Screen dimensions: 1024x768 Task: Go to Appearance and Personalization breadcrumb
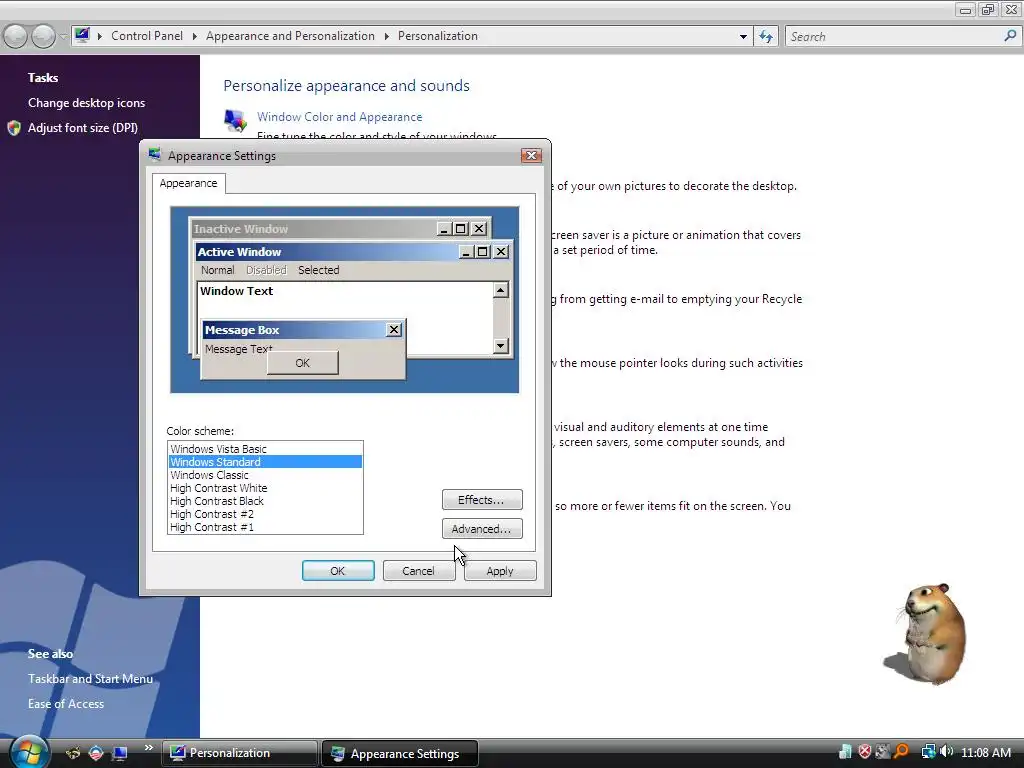tap(290, 36)
